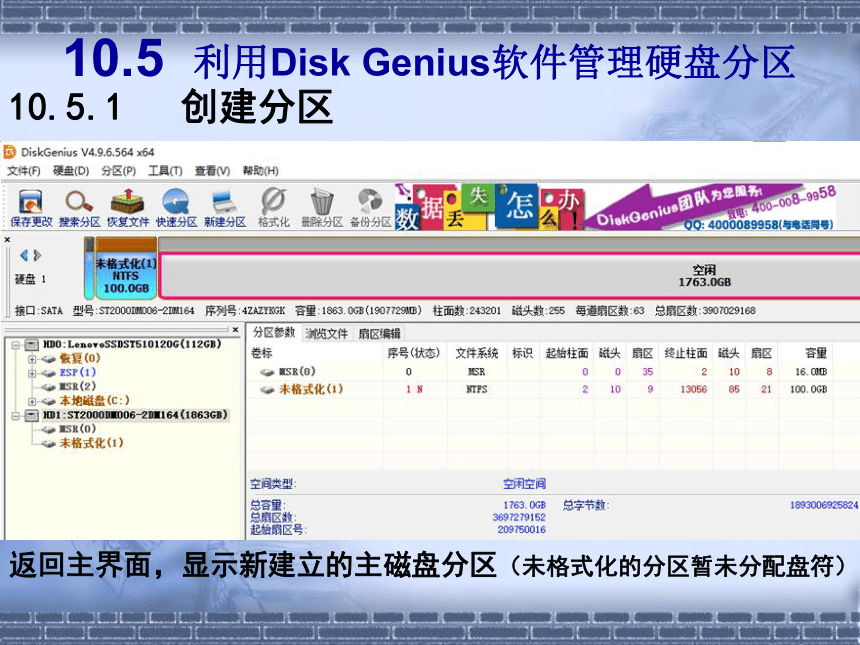Close the disk tree panel
Image resolution: width=860 pixels, height=645 pixels.
235,330
